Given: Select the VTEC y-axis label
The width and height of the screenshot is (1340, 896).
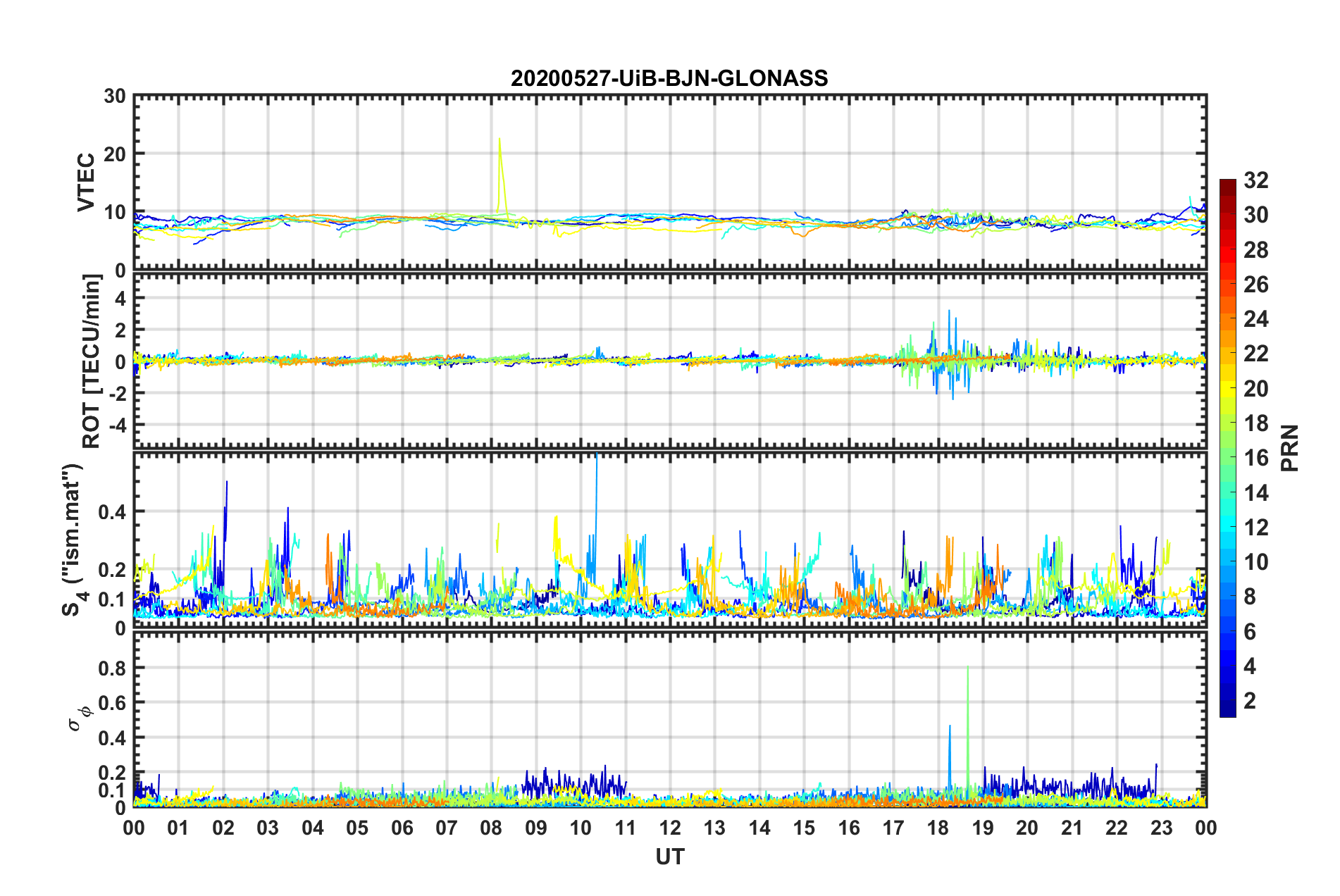Looking at the screenshot, I should (85, 182).
